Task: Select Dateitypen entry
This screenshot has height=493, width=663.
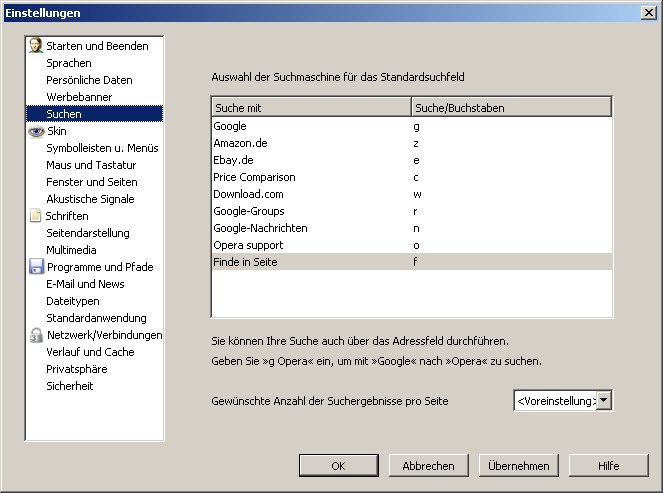Action: click(73, 301)
